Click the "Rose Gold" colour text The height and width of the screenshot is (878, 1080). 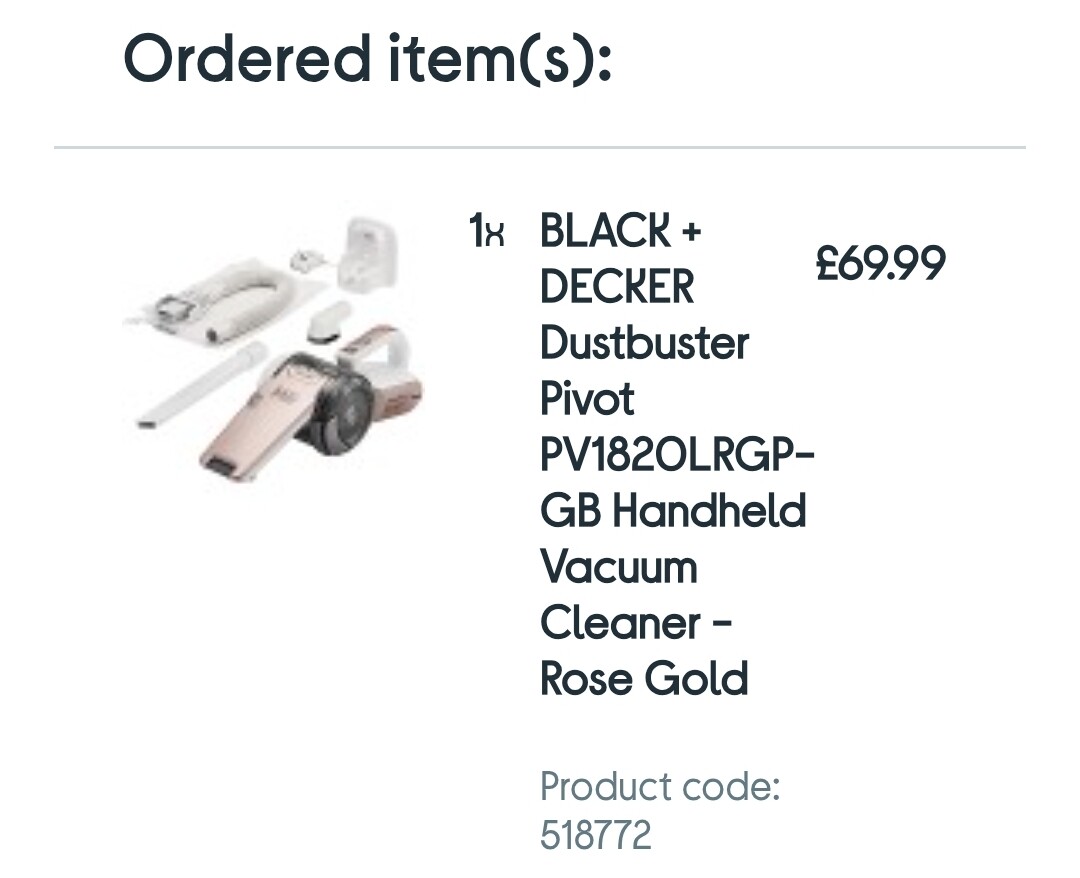point(644,680)
